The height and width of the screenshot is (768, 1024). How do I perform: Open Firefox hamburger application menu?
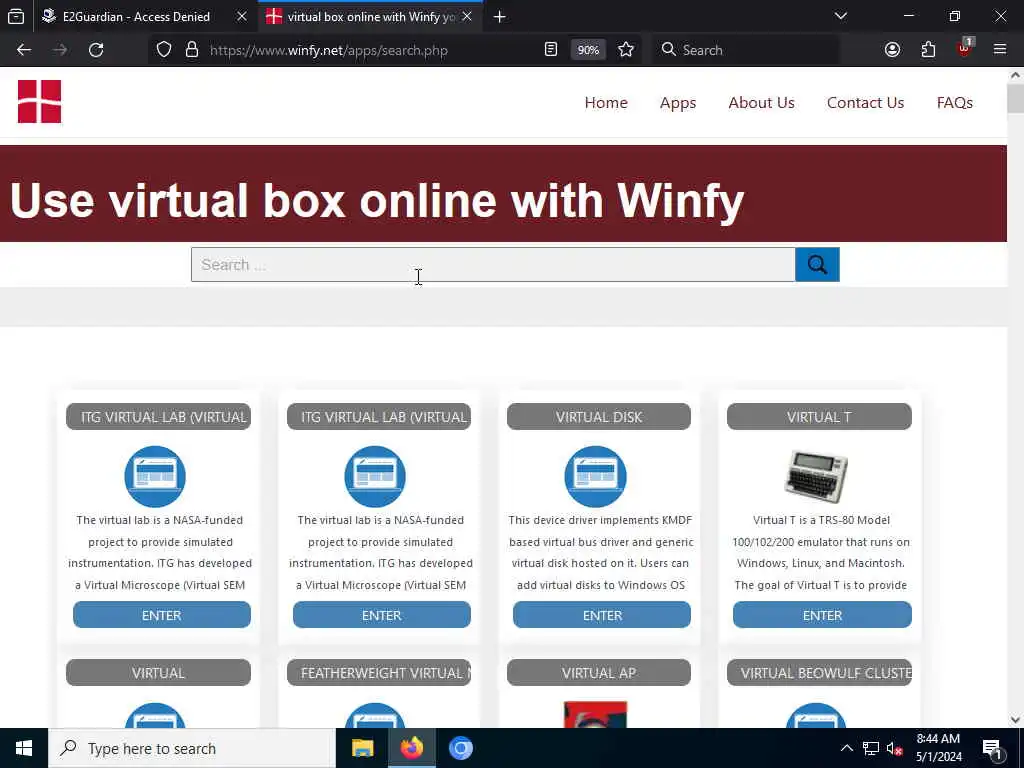(1000, 50)
